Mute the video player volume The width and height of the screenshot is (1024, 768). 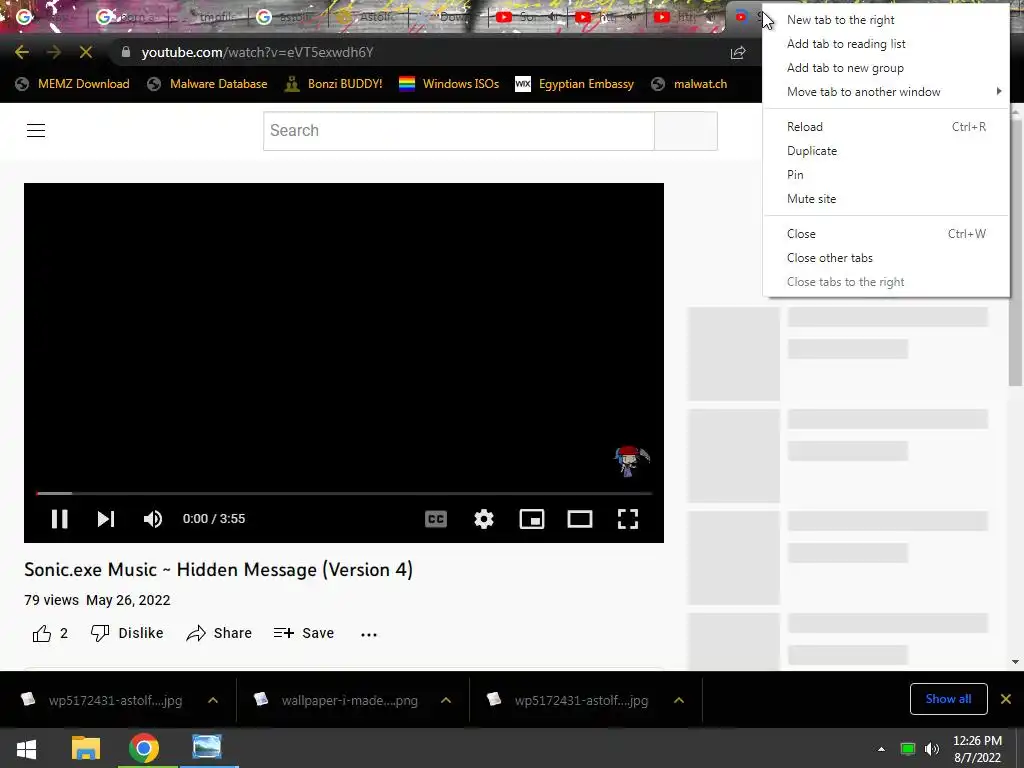pos(153,519)
